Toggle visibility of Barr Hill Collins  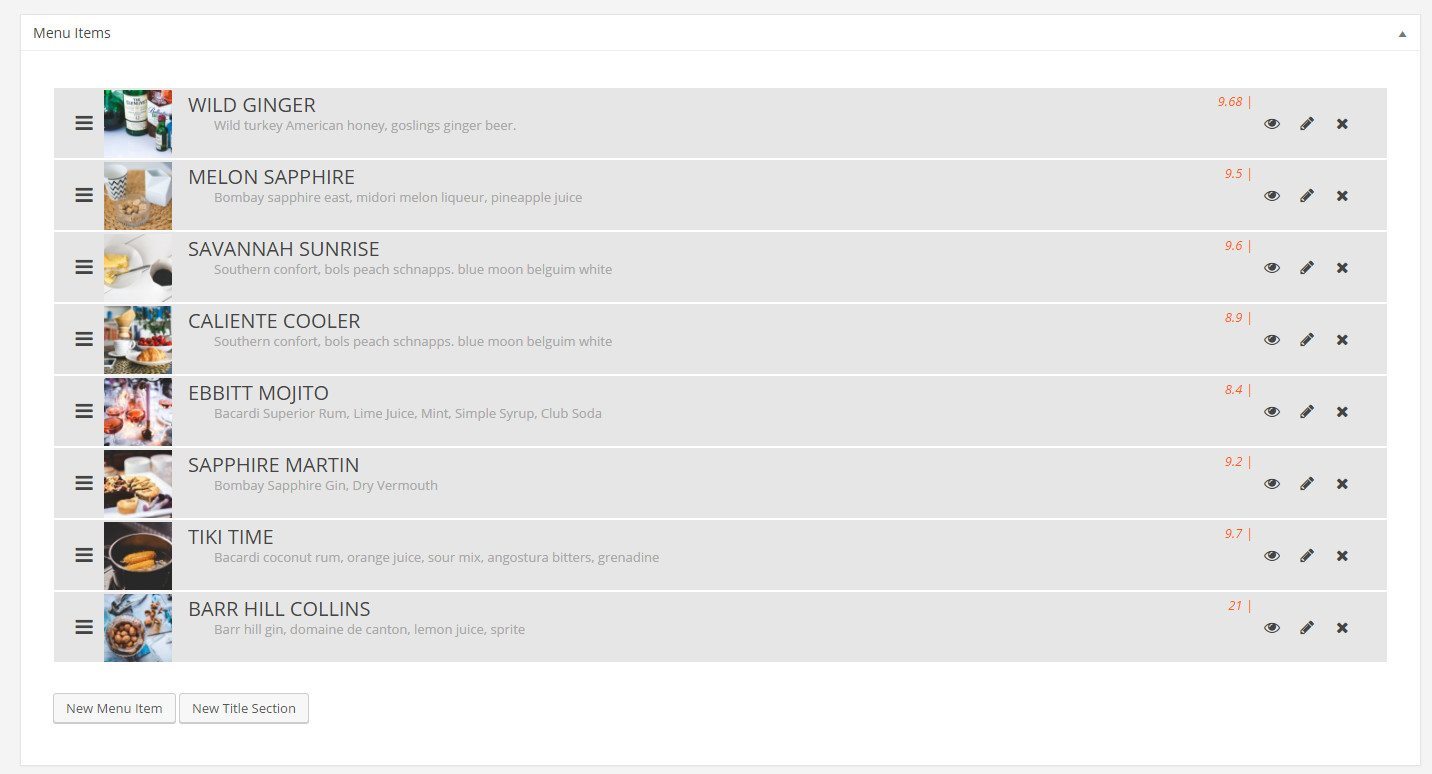[x=1272, y=628]
